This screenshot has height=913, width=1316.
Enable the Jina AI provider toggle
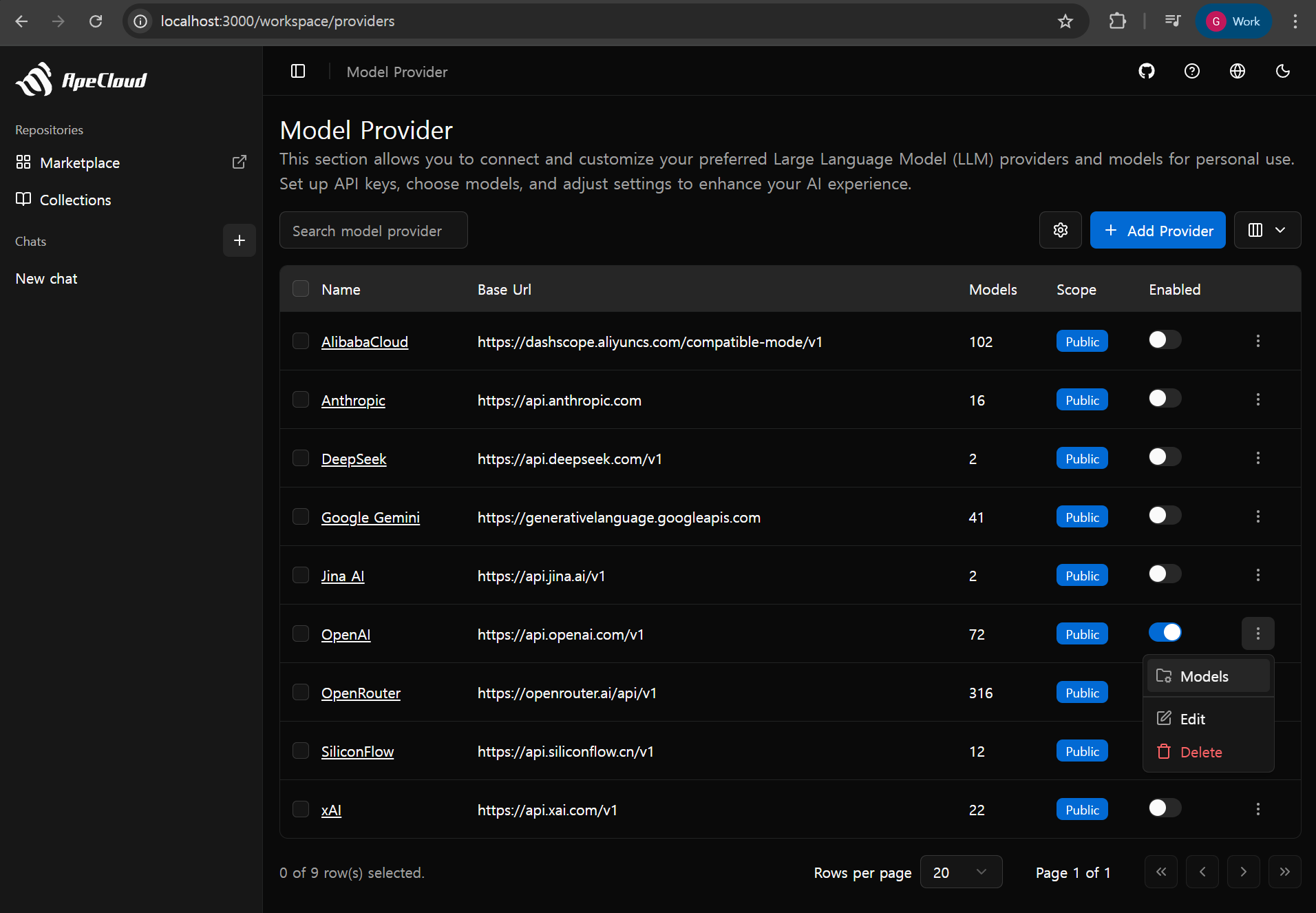pos(1165,574)
